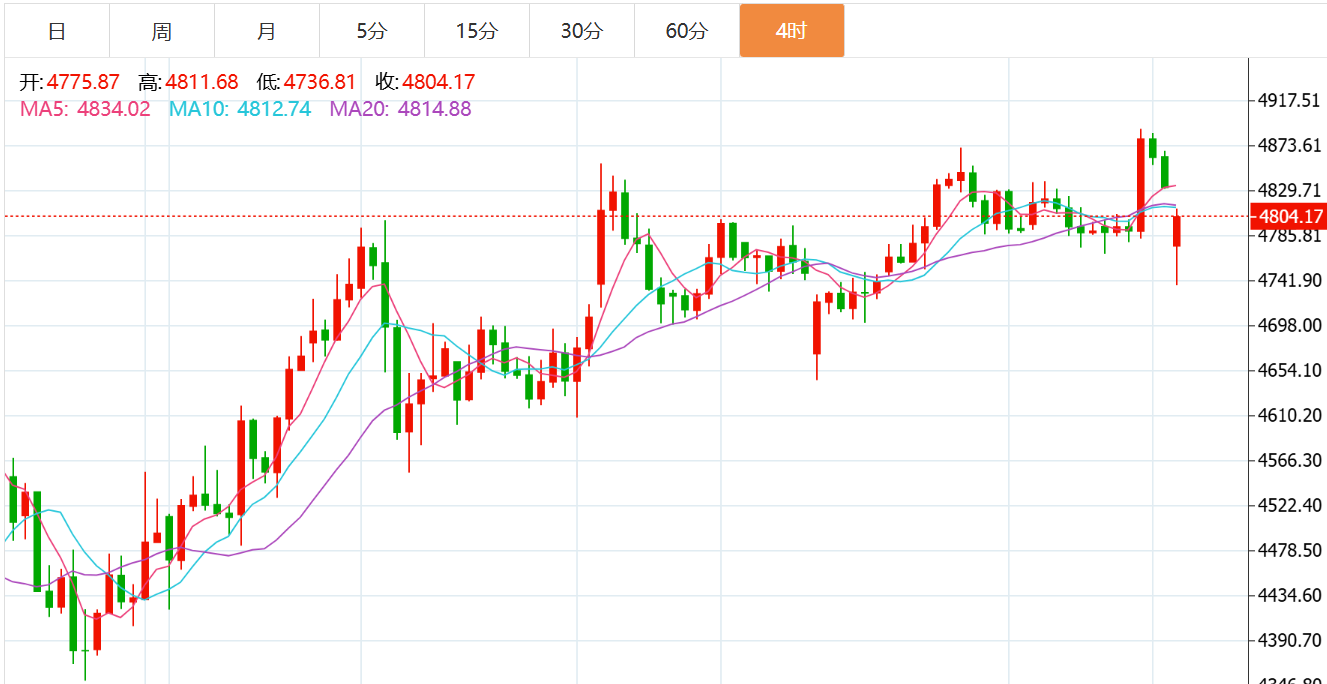Click the red current price tag on axis
Viewport: 1327px width, 684px height.
[1290, 216]
